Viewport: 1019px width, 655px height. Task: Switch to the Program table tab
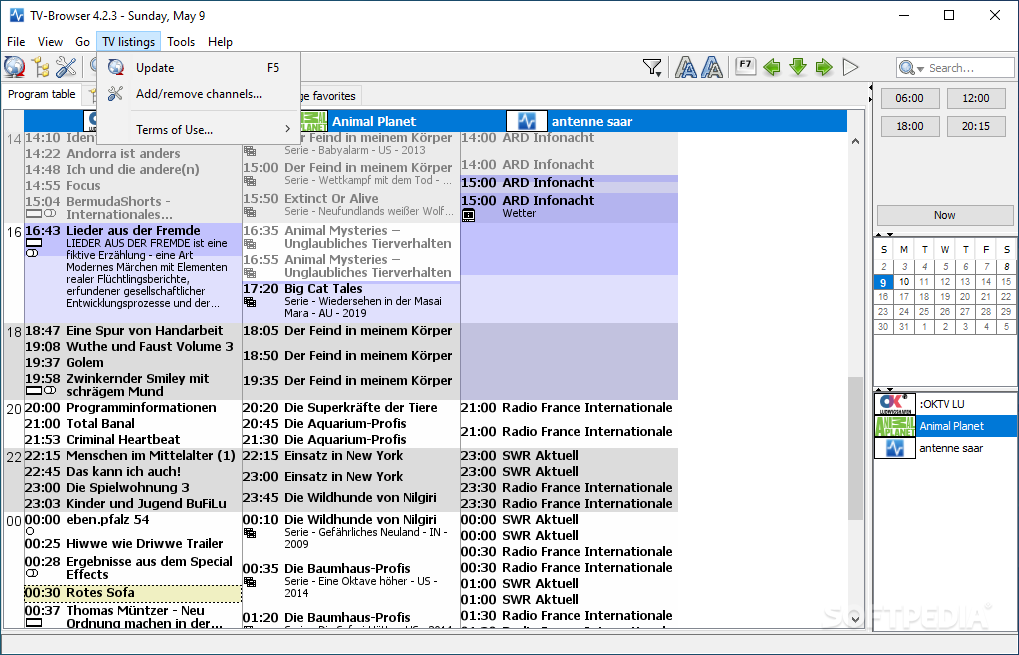pyautogui.click(x=42, y=94)
